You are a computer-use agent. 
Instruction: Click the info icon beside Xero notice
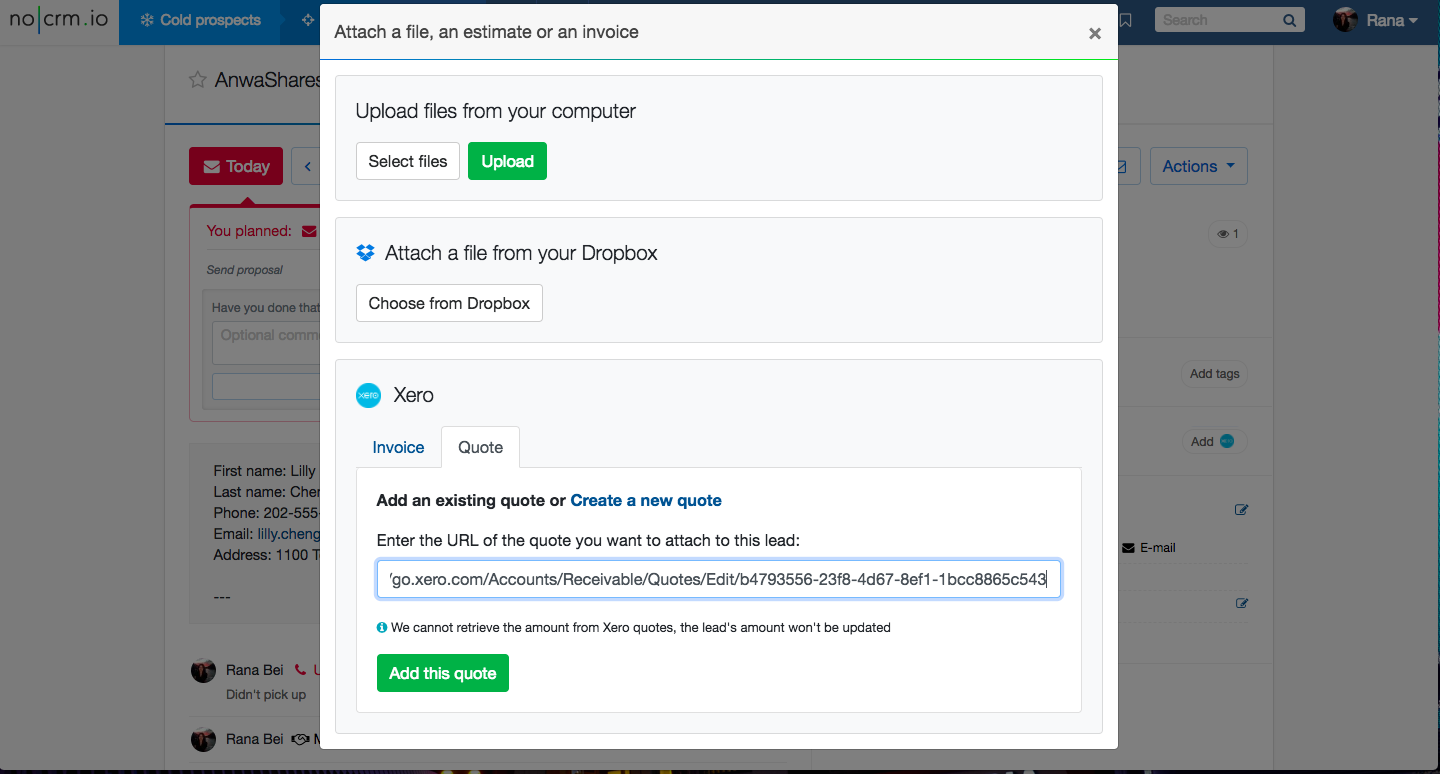[382, 628]
